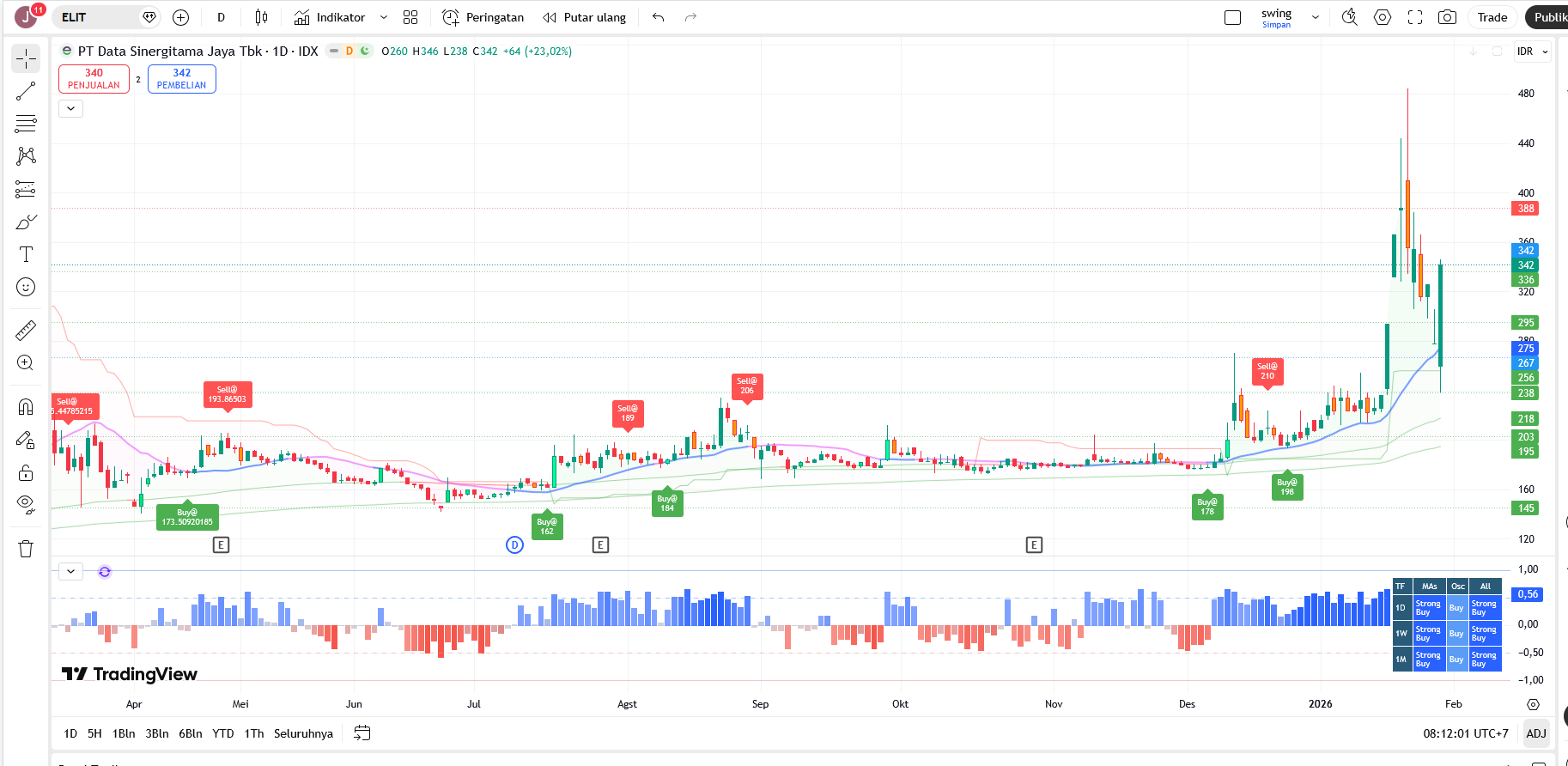This screenshot has width=1568, height=766.
Task: Click the 342 PEMBELIAN buy button
Action: click(x=182, y=79)
